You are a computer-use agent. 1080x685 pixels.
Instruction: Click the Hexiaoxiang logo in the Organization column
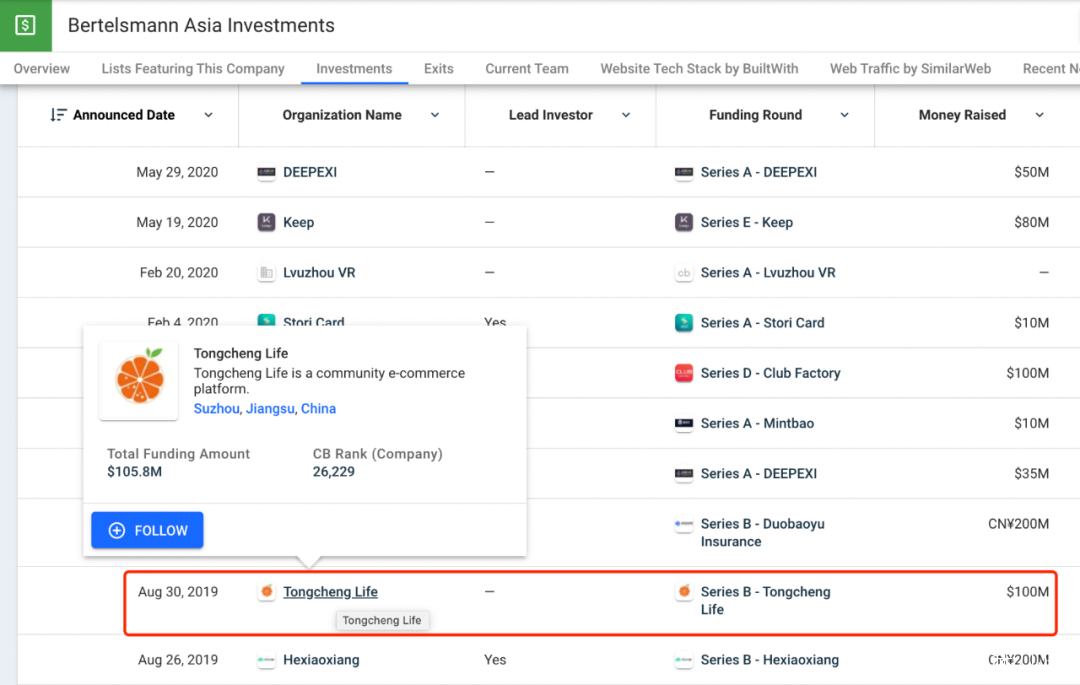coord(266,660)
